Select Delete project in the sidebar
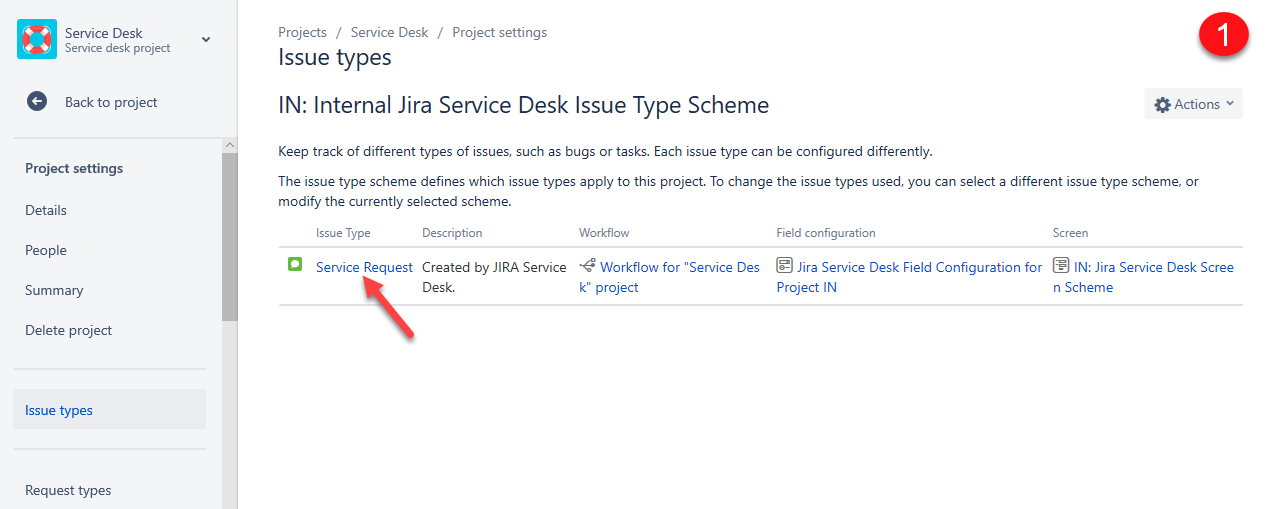 click(x=69, y=330)
